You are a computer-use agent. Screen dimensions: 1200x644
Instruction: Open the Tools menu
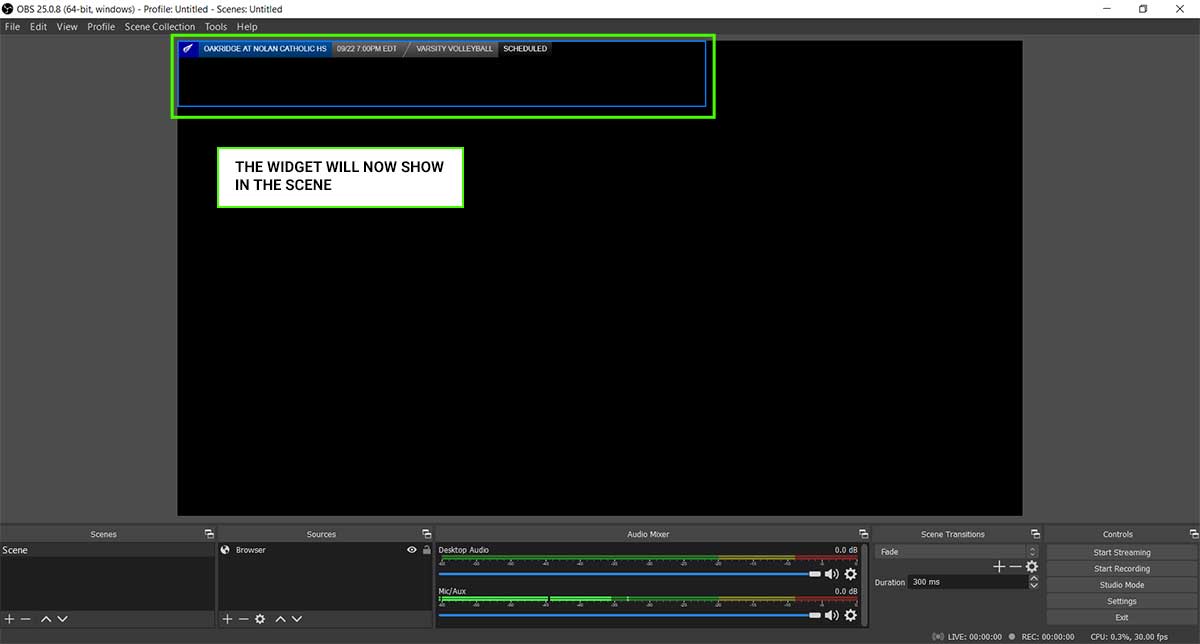pos(215,27)
